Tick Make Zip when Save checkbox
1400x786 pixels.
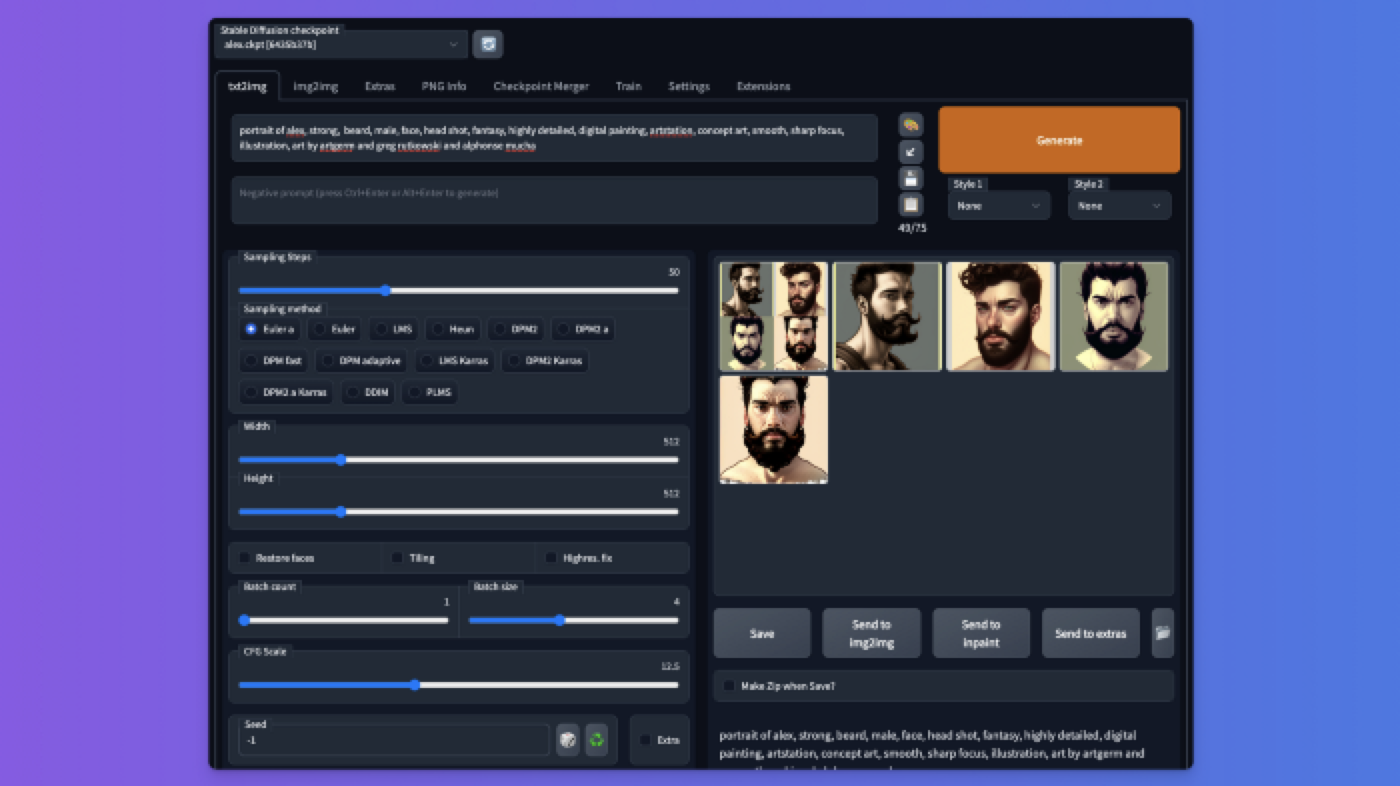[x=728, y=686]
